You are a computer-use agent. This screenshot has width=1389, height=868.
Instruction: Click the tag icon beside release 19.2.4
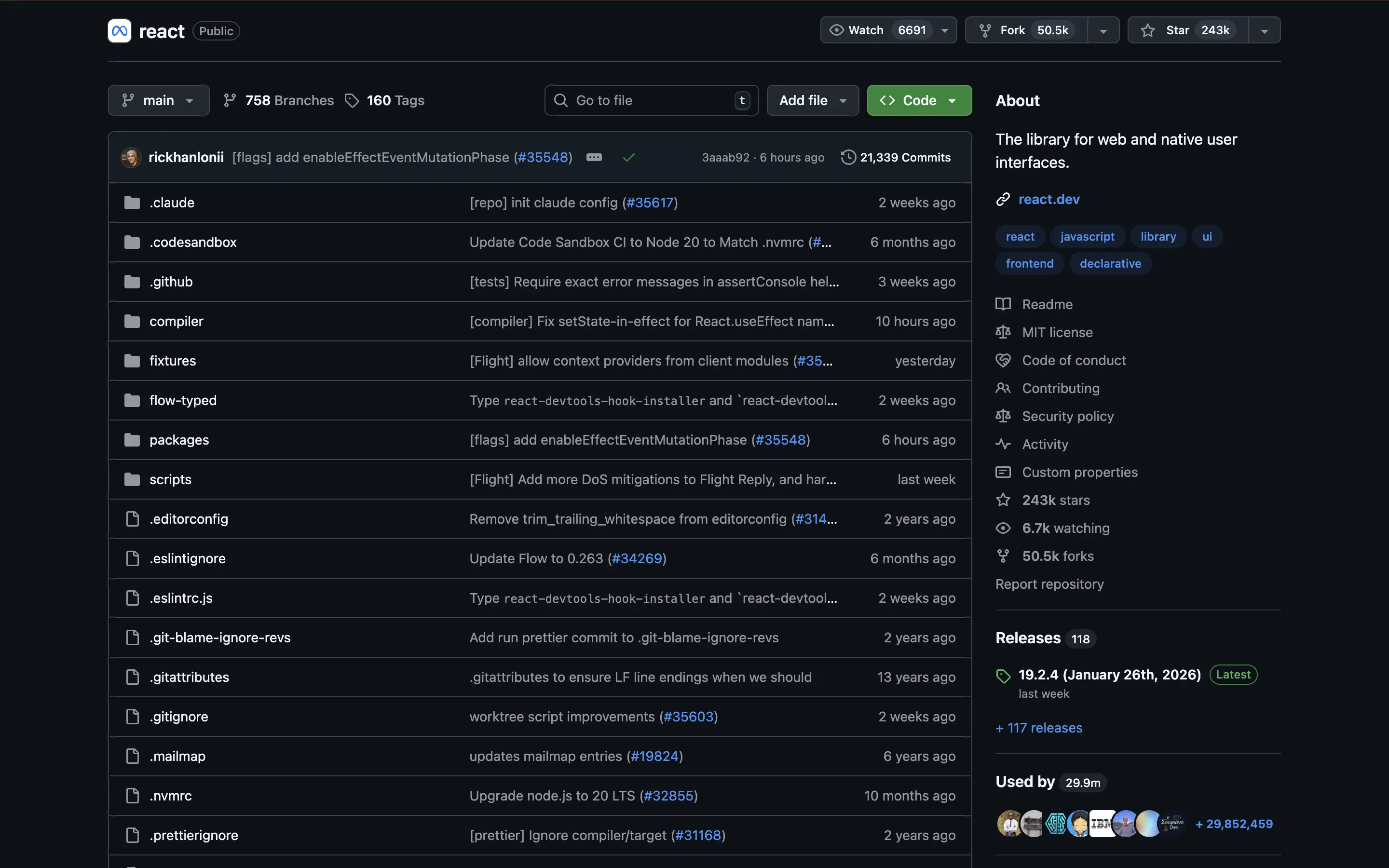click(x=1003, y=676)
